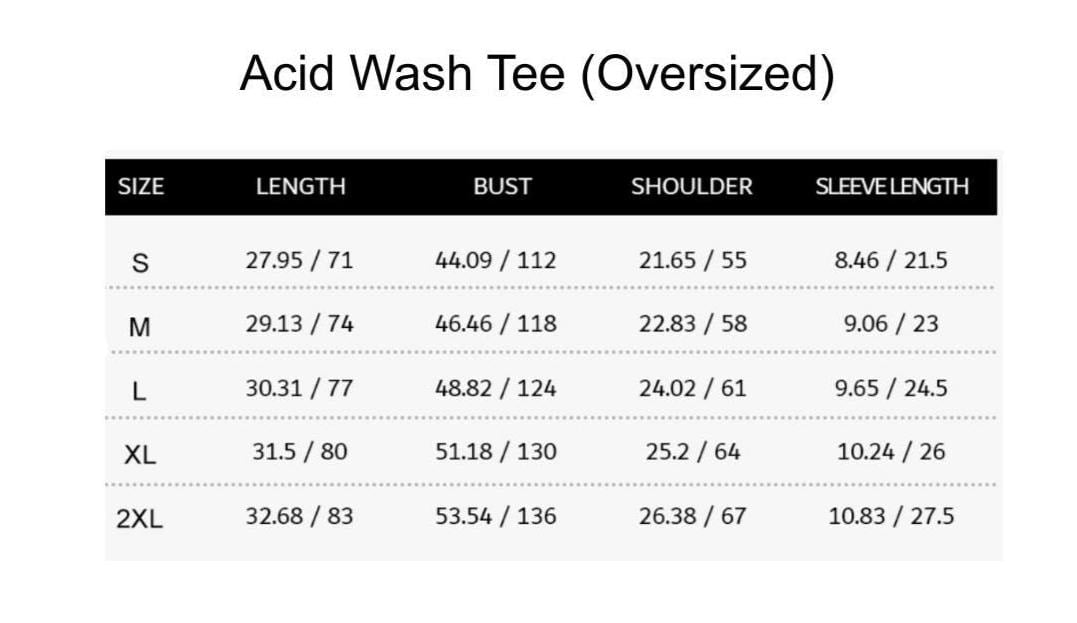This screenshot has width=1077, height=623.
Task: Select the S size row label
Action: (x=141, y=263)
